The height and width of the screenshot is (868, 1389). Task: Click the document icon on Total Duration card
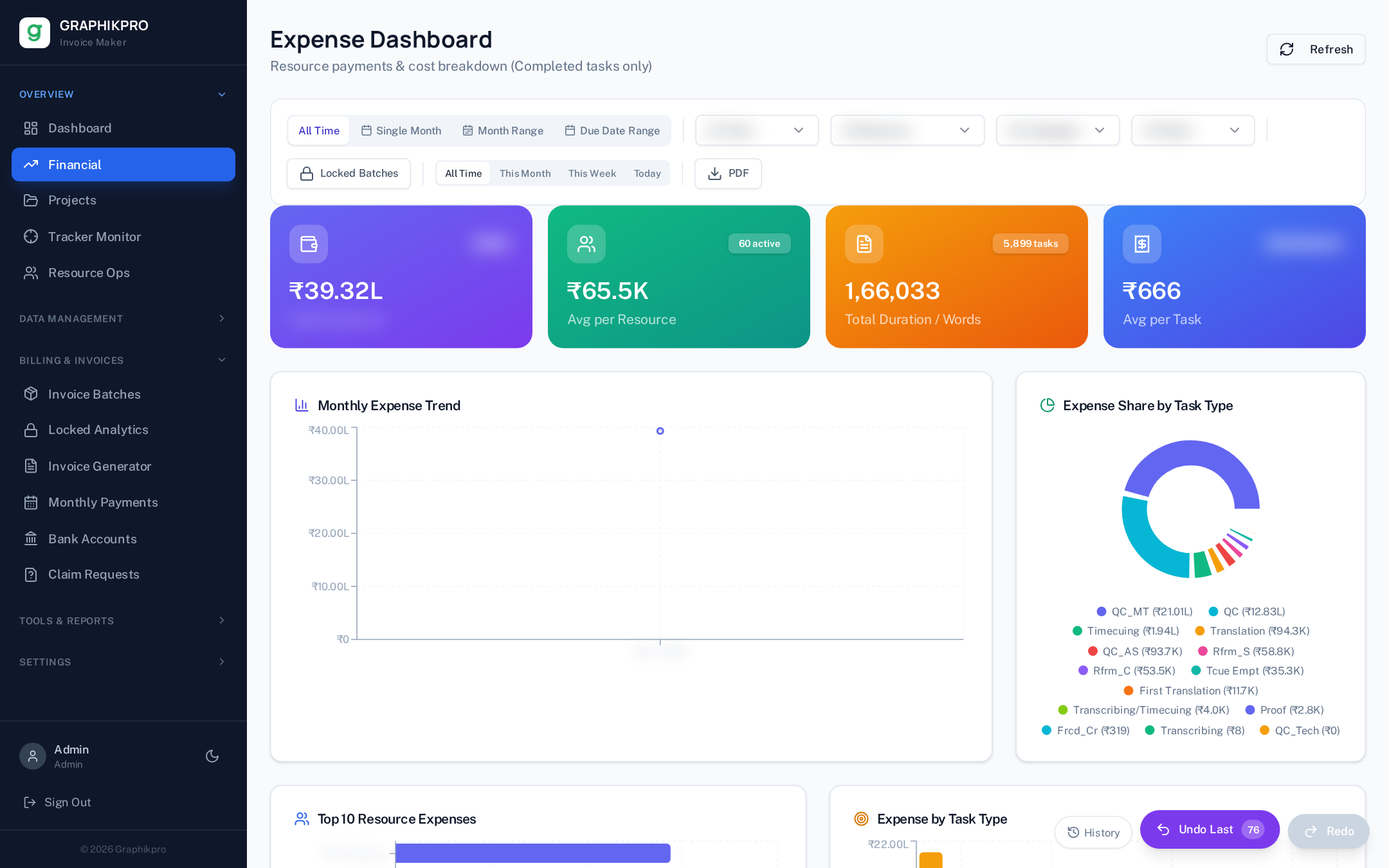(x=864, y=244)
